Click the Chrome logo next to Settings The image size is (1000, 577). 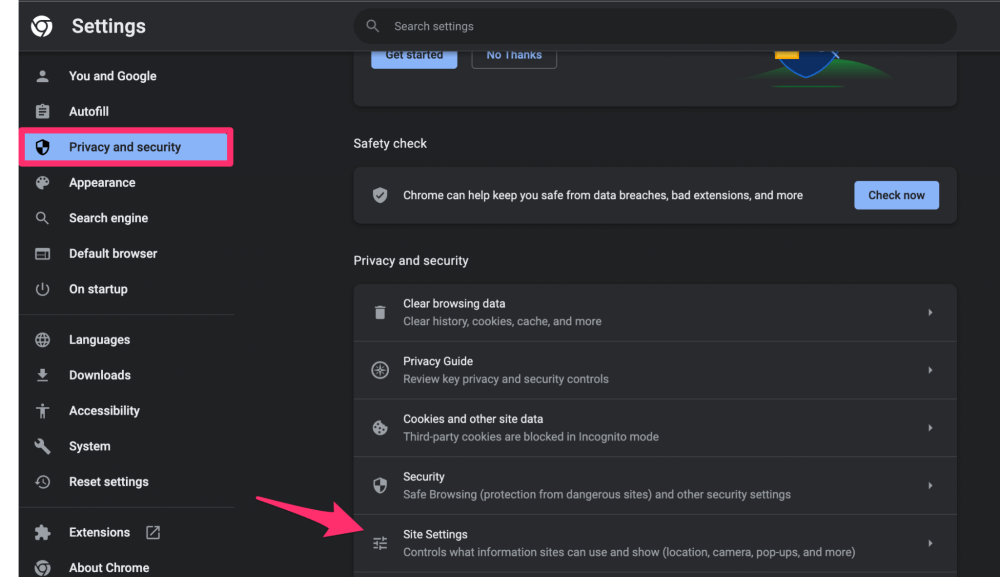42,26
